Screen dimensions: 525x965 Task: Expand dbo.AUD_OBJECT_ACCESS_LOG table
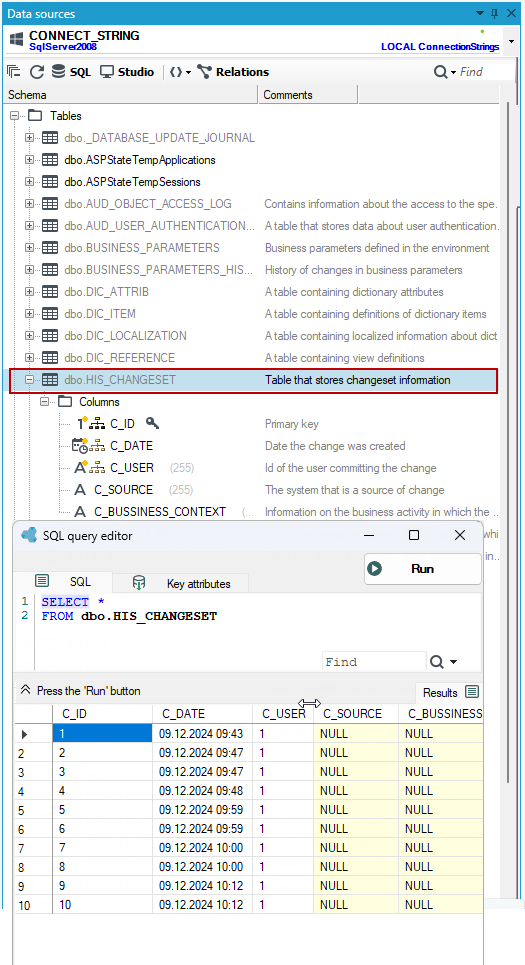pos(29,204)
